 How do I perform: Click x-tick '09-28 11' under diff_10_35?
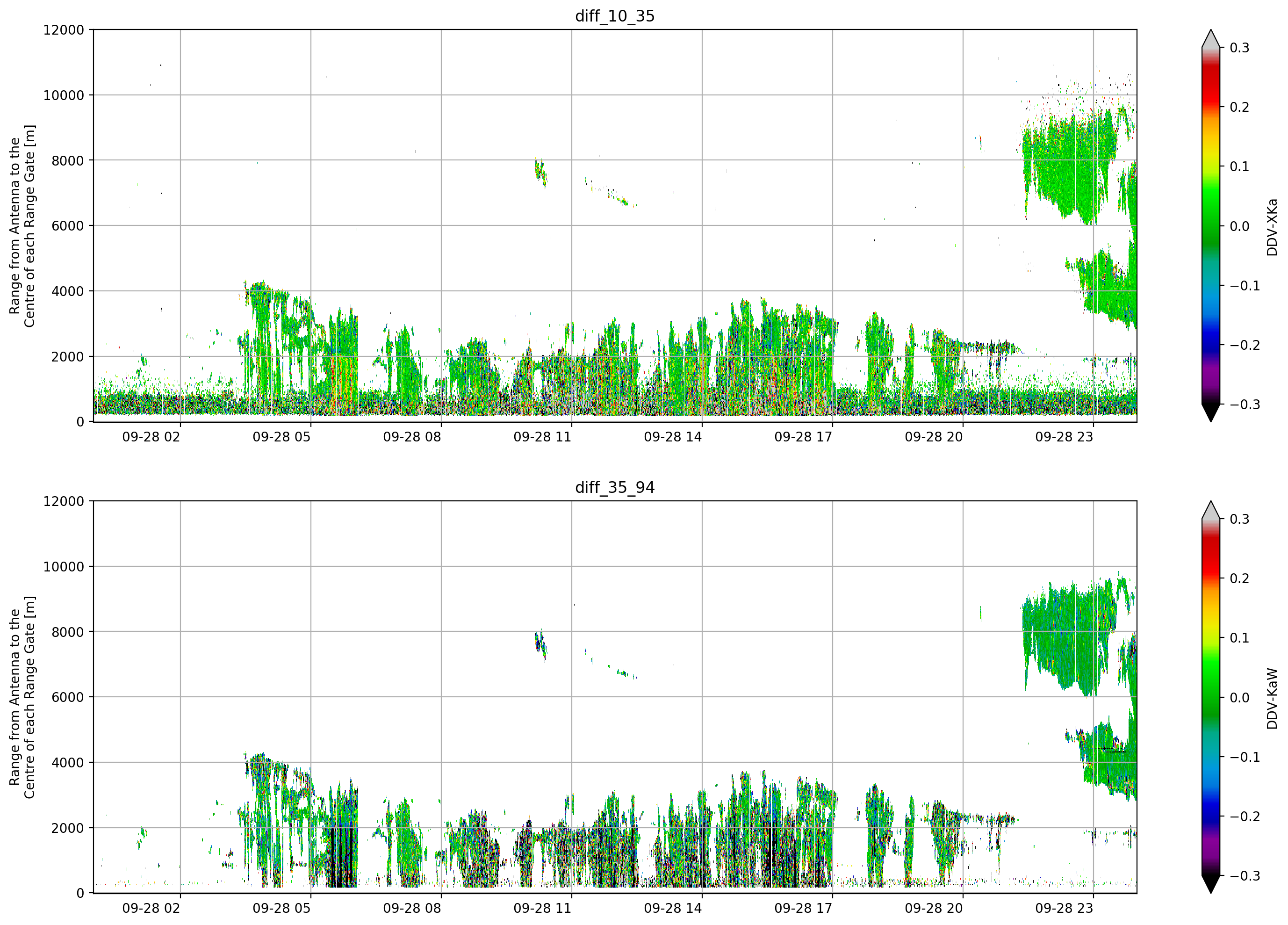coord(542,437)
